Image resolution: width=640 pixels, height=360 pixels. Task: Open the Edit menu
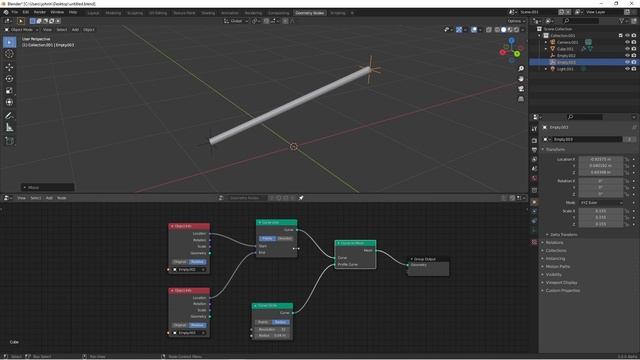26,12
